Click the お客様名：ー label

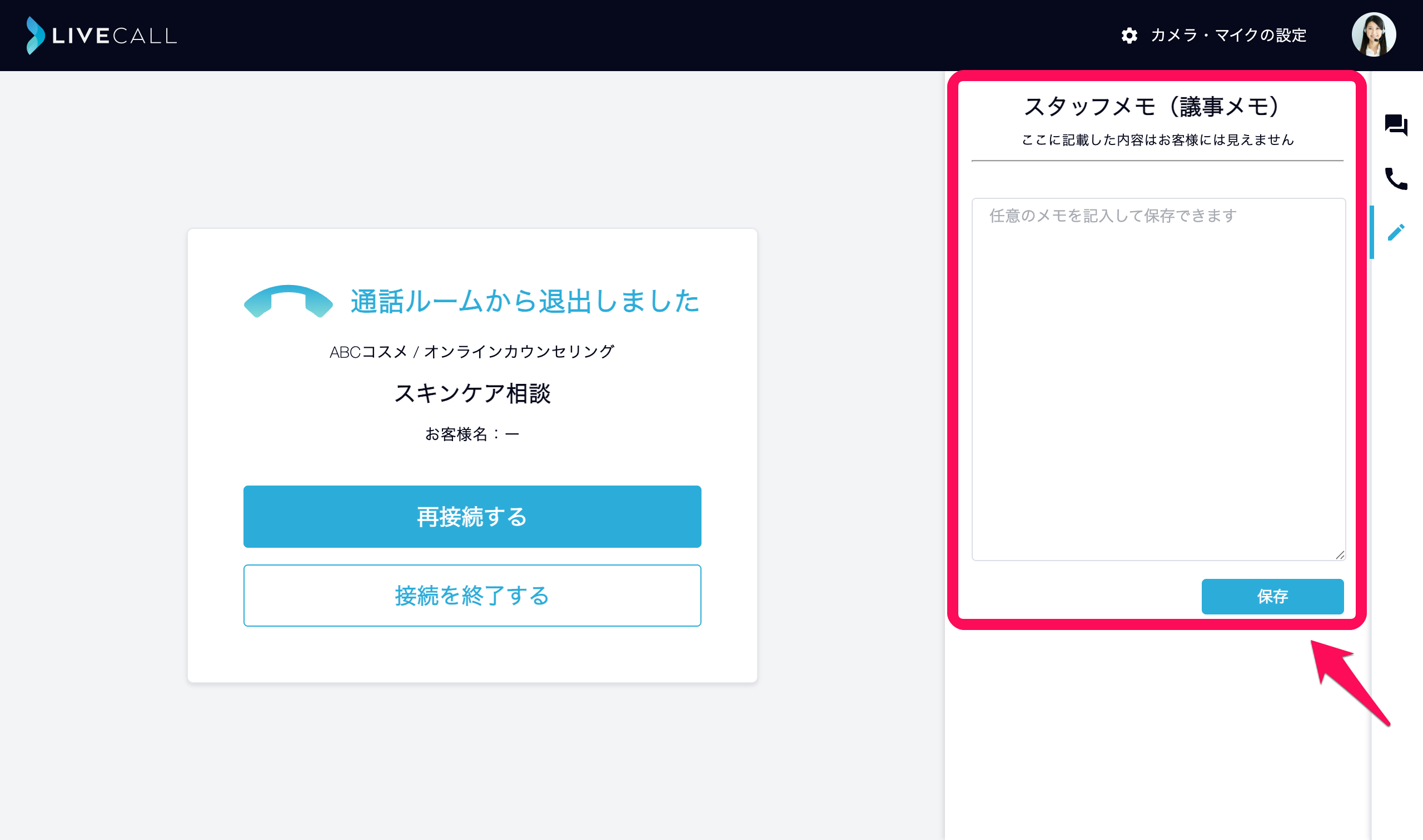[x=472, y=434]
